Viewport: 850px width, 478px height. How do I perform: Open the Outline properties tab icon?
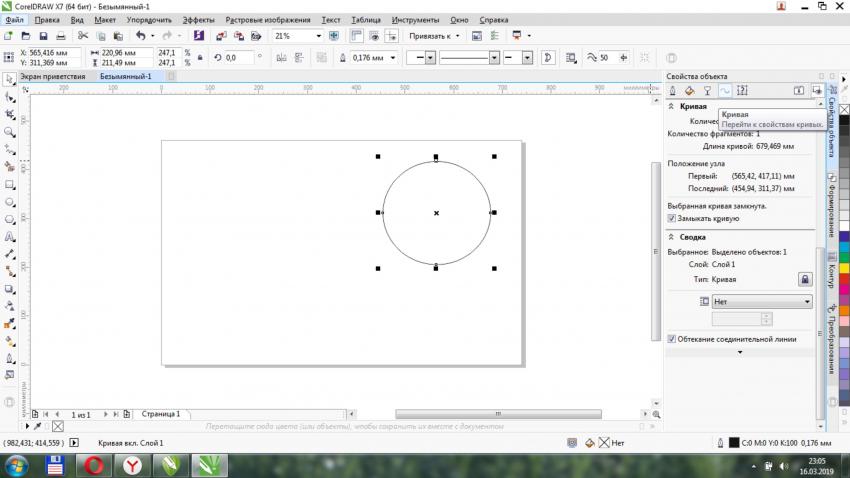pos(673,91)
